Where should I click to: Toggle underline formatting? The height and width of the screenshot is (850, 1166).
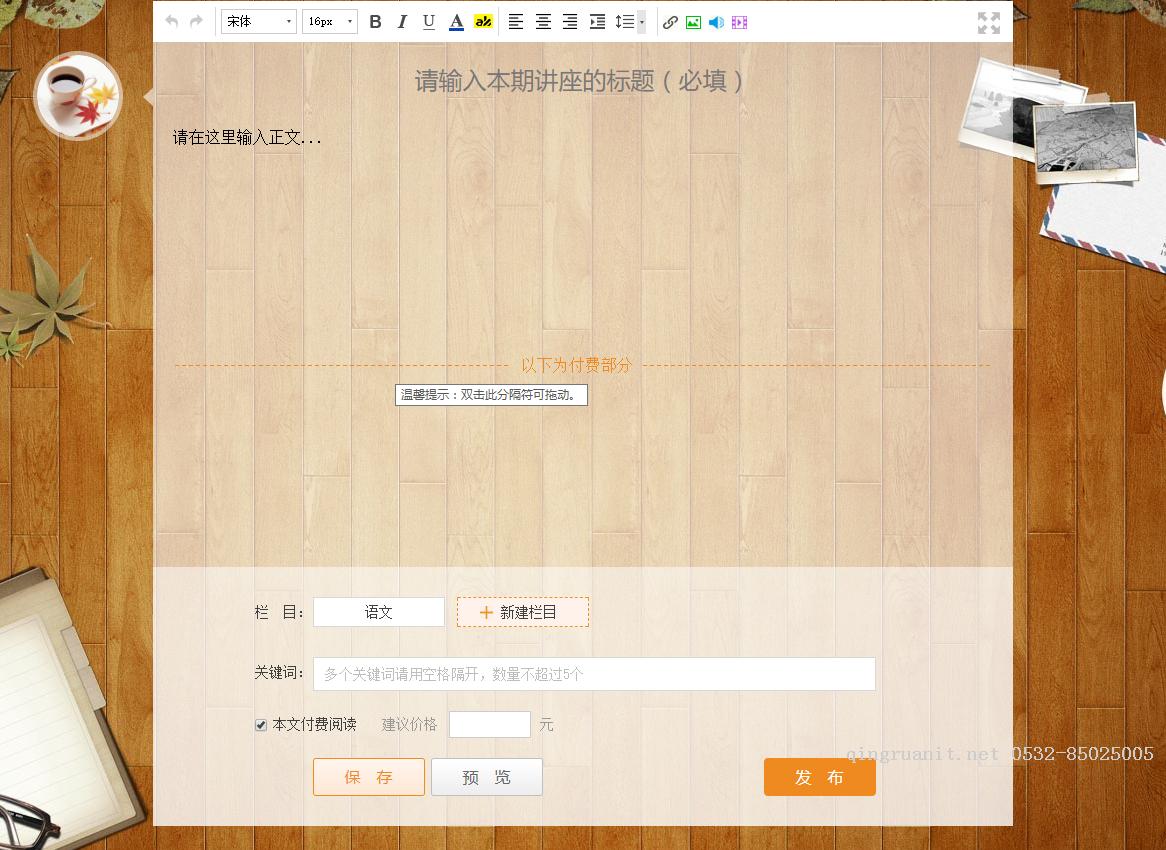tap(428, 21)
